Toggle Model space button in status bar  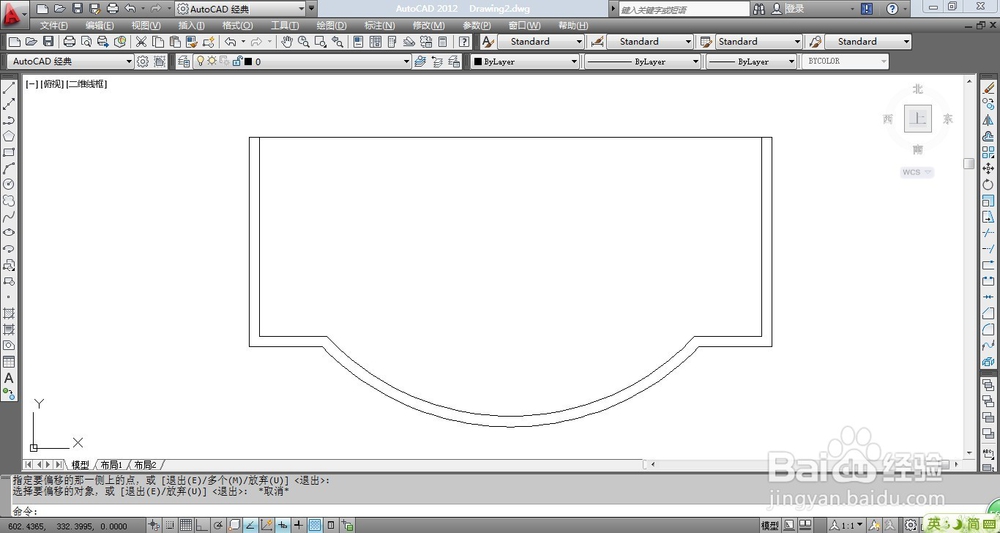[770, 525]
